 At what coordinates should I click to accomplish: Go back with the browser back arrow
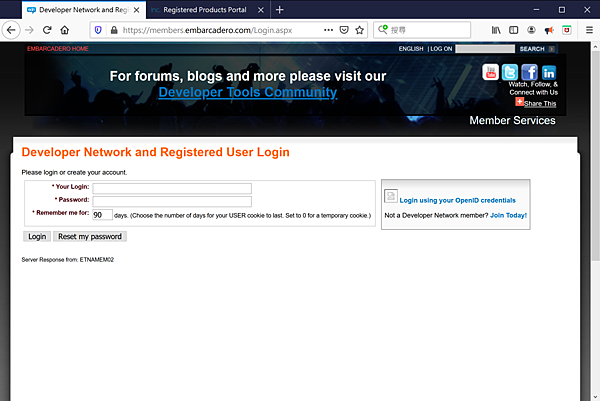(x=11, y=30)
